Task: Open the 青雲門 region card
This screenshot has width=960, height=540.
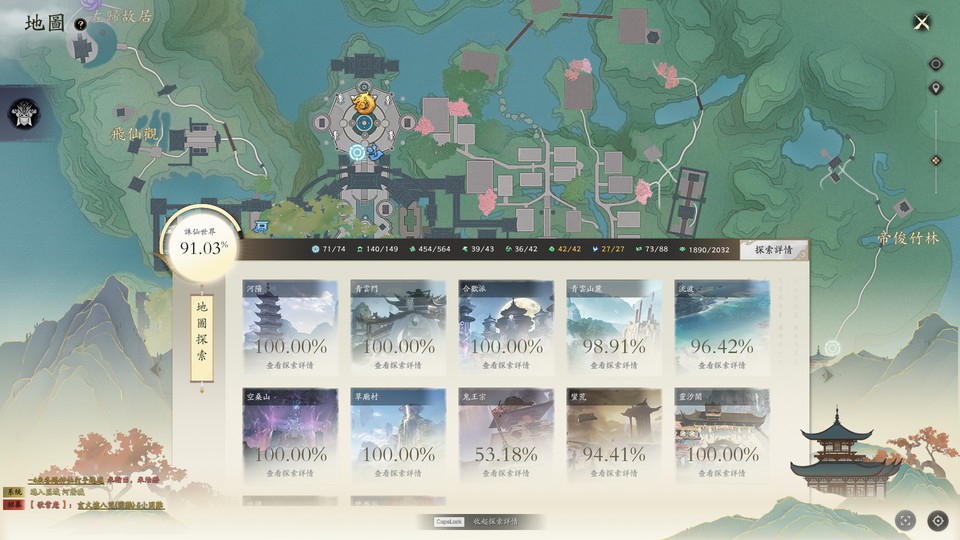Action: [x=398, y=326]
